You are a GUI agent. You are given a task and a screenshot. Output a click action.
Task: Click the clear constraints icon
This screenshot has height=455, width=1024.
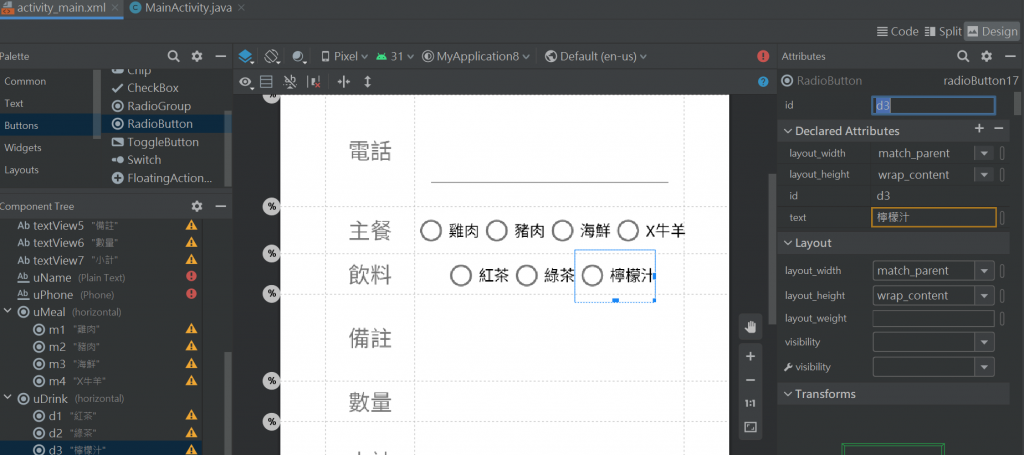(290, 82)
